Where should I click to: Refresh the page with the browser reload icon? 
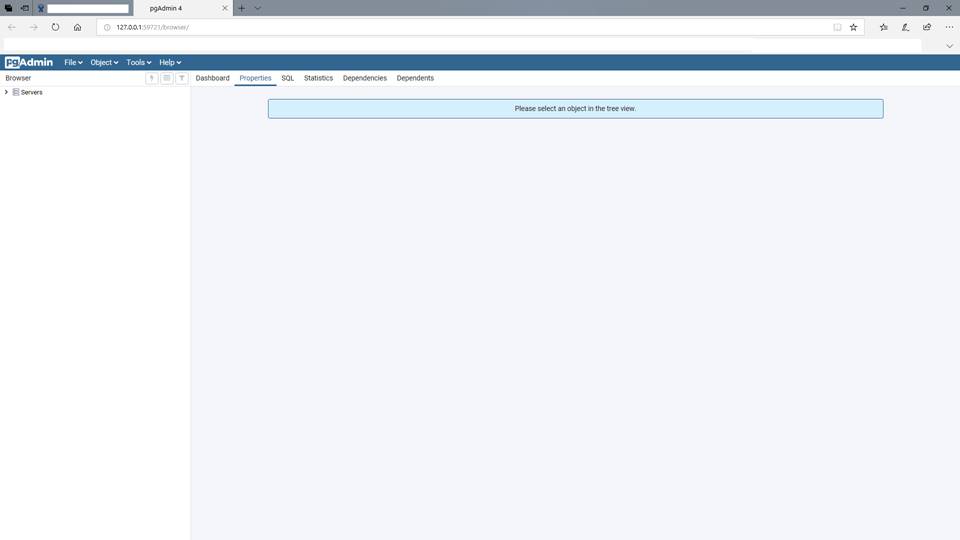[x=55, y=27]
